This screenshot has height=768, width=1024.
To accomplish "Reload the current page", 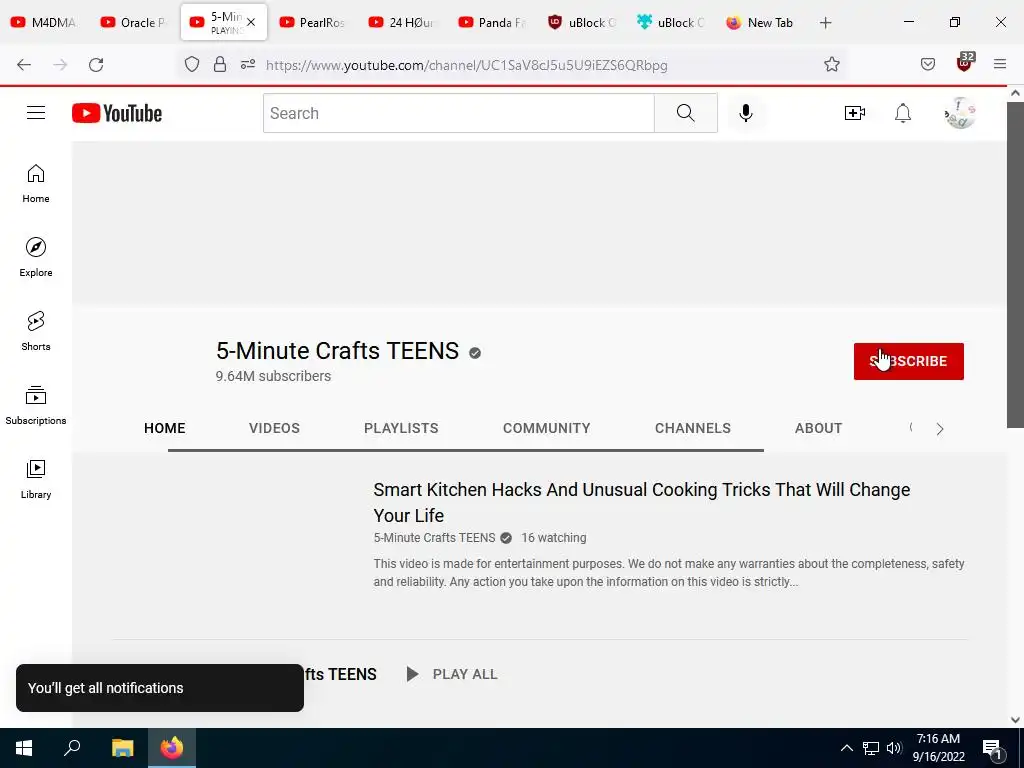I will coord(96,65).
